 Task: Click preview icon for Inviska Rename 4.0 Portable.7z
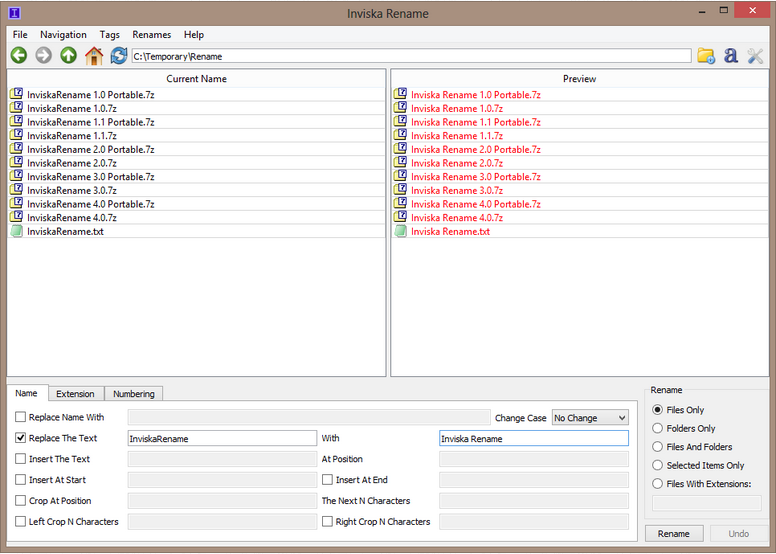pos(400,203)
